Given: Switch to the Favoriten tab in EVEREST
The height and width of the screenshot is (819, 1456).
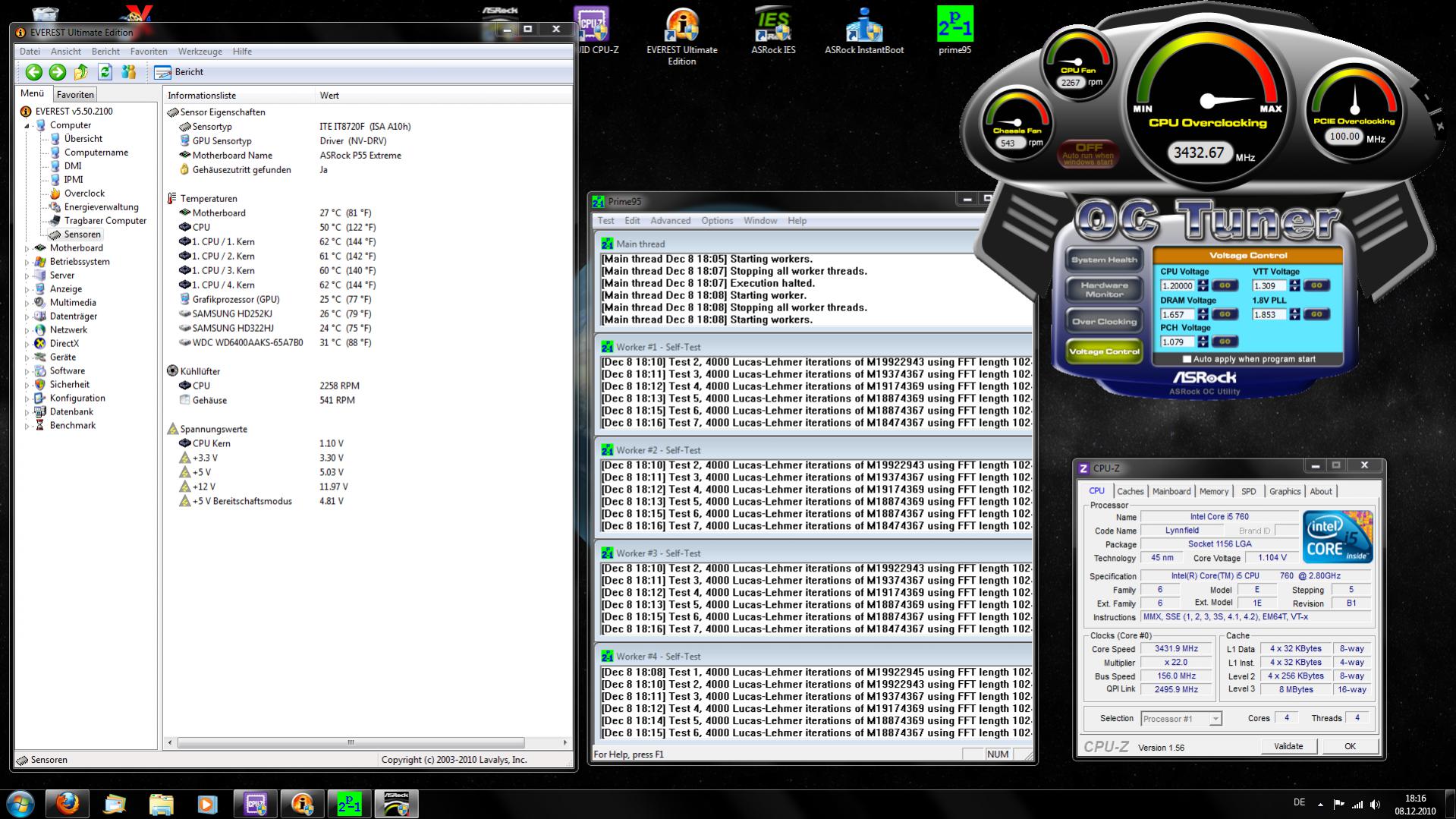Looking at the screenshot, I should [x=75, y=94].
